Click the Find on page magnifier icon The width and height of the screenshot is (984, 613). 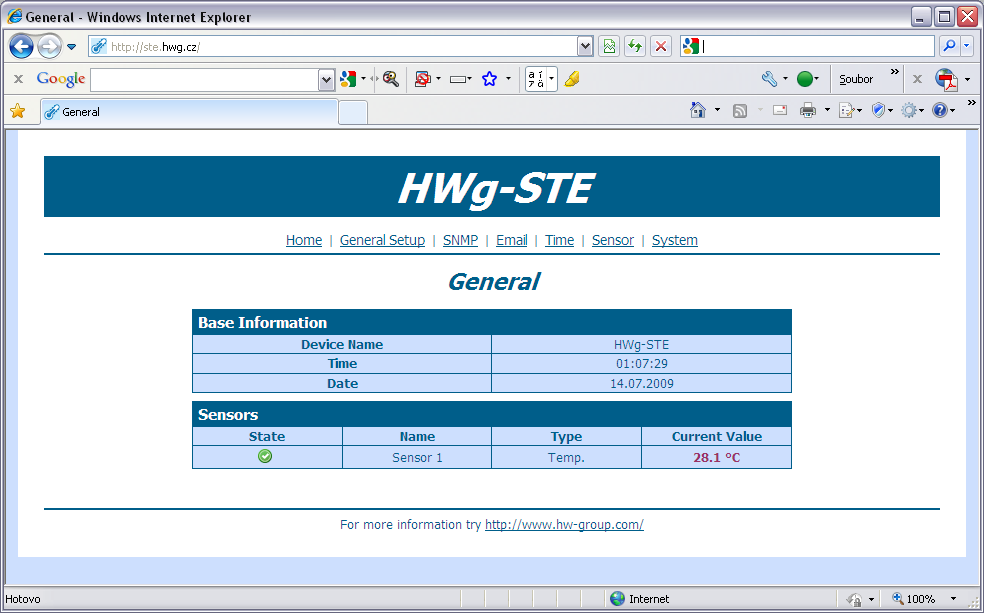(x=391, y=79)
